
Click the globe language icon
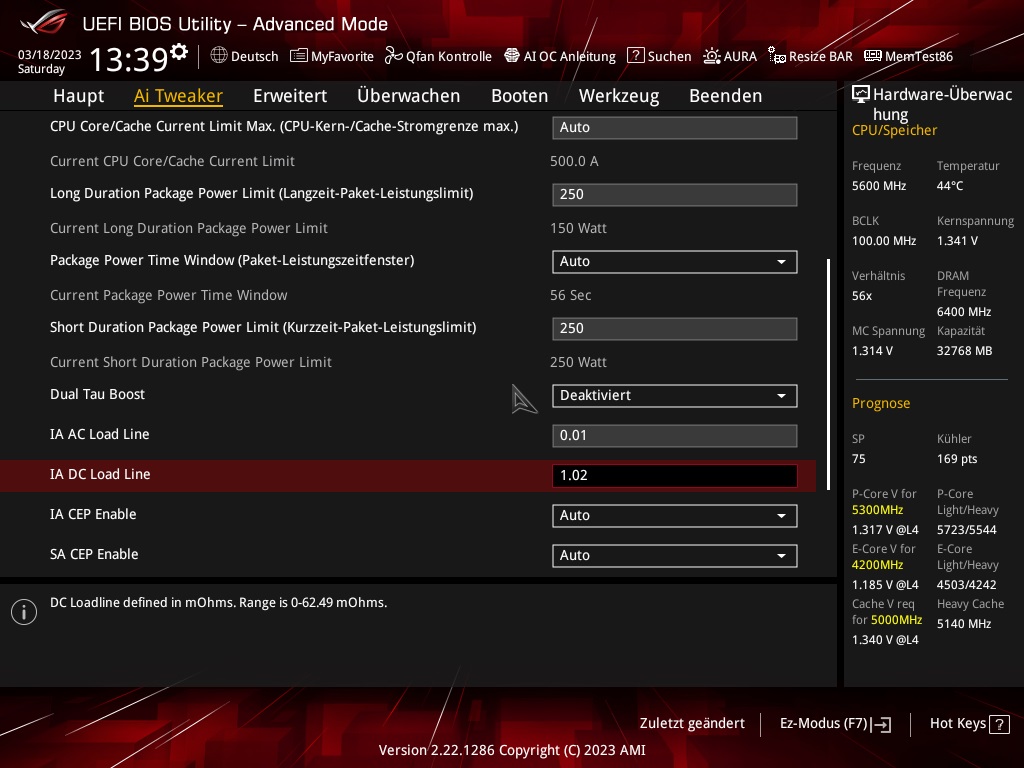[219, 56]
